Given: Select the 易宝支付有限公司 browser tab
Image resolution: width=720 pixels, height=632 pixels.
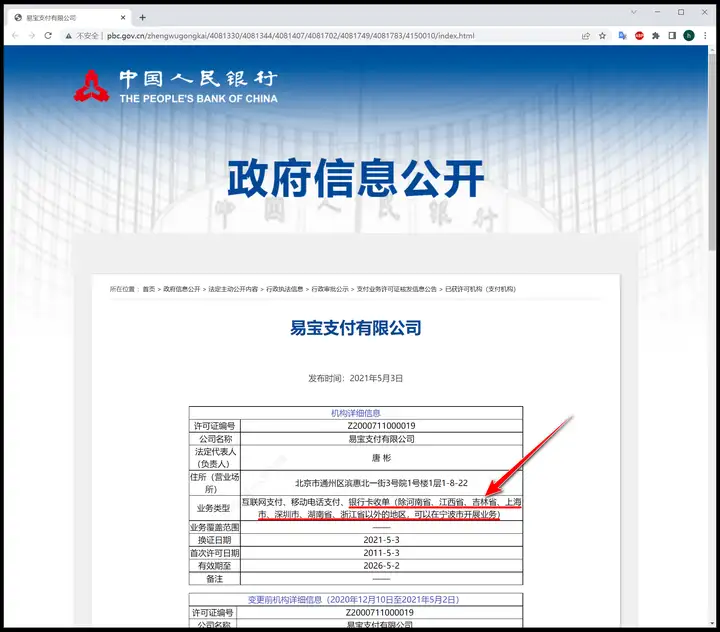Looking at the screenshot, I should pyautogui.click(x=70, y=17).
